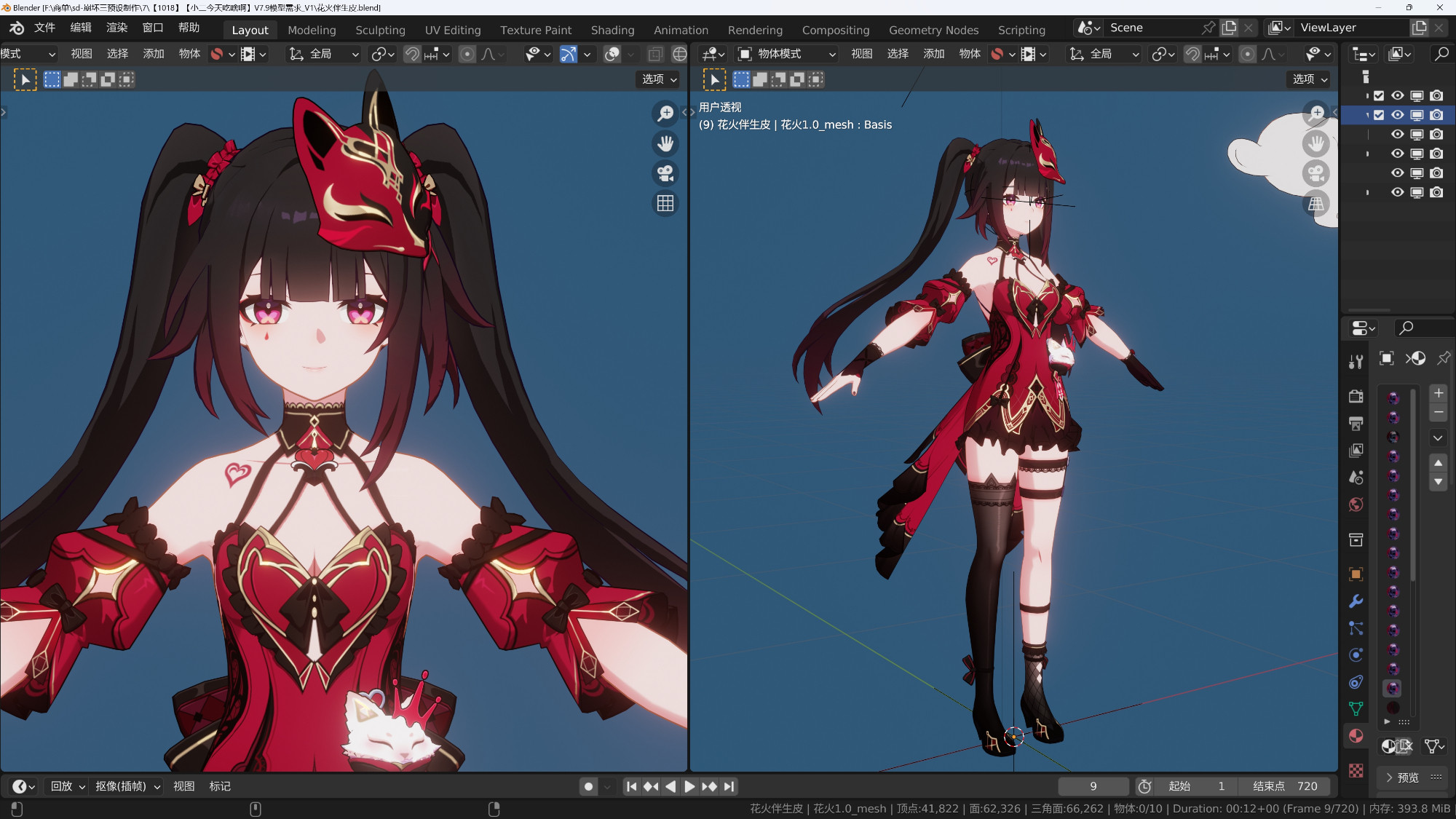The height and width of the screenshot is (819, 1456).
Task: Toggle second outliner item's eye visibility
Action: (1397, 115)
